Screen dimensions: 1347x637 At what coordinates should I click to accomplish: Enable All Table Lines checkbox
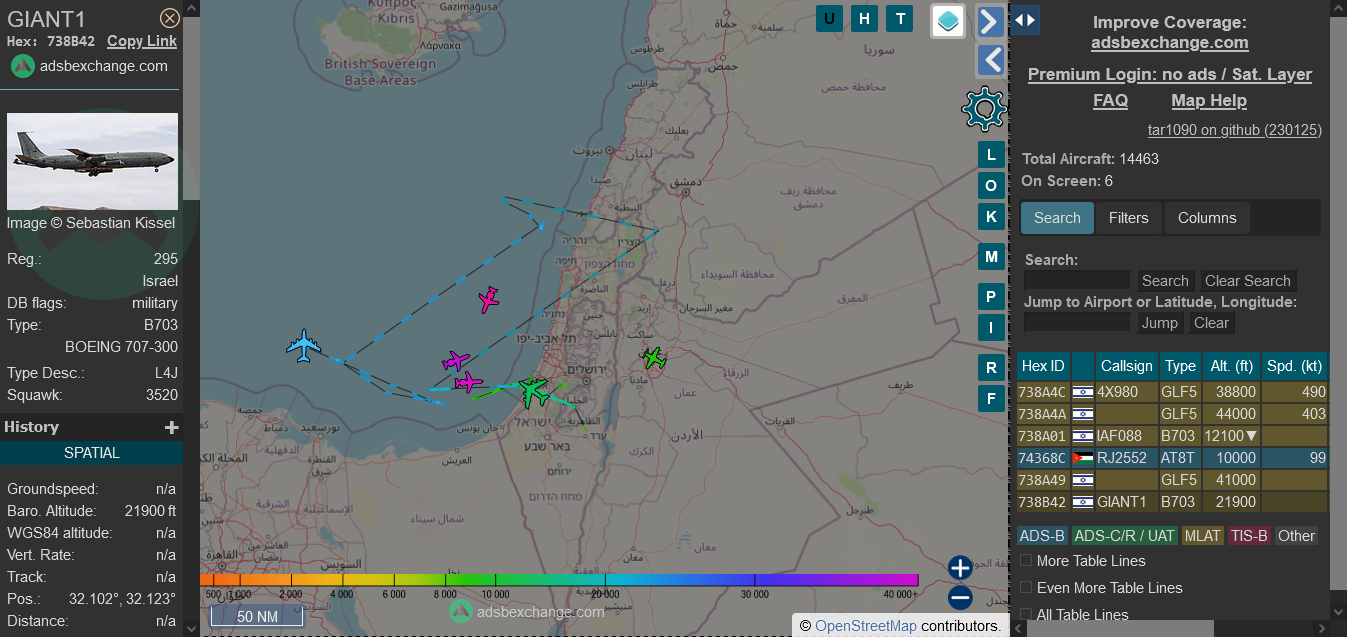click(1025, 615)
